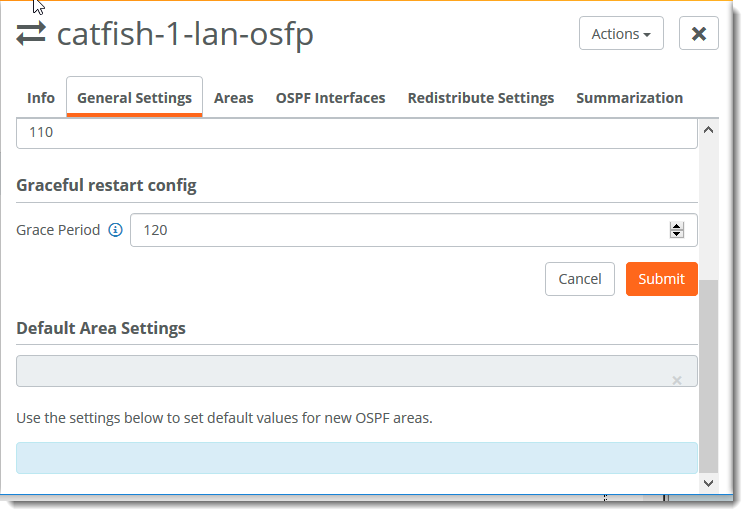Decrease Grace Period with the down spinner

tap(677, 235)
